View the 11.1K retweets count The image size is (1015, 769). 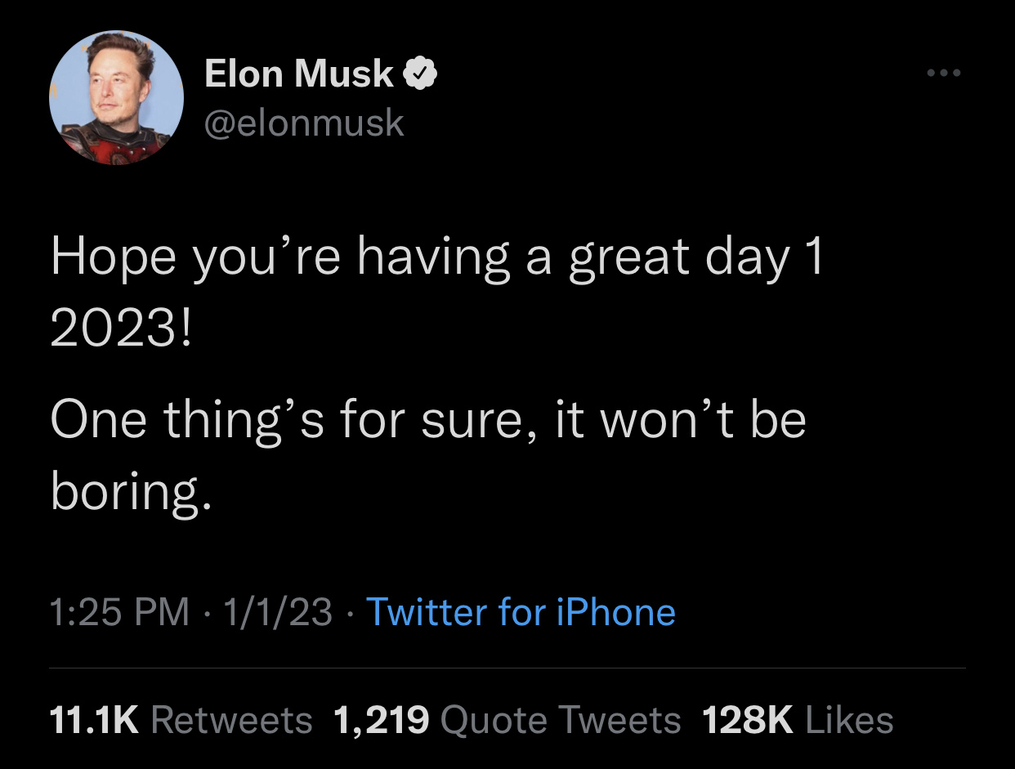click(x=94, y=720)
